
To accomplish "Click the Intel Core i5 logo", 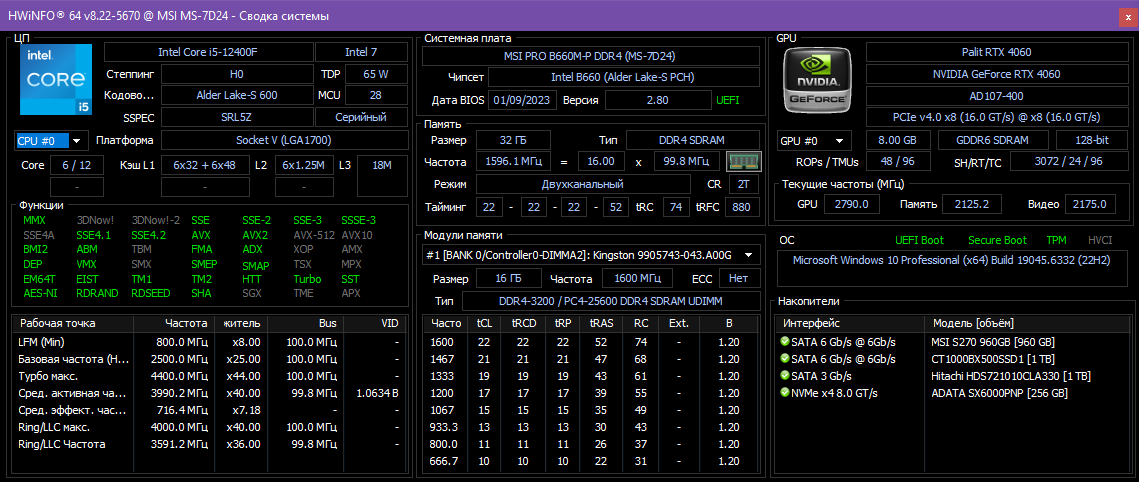I will click(x=55, y=79).
